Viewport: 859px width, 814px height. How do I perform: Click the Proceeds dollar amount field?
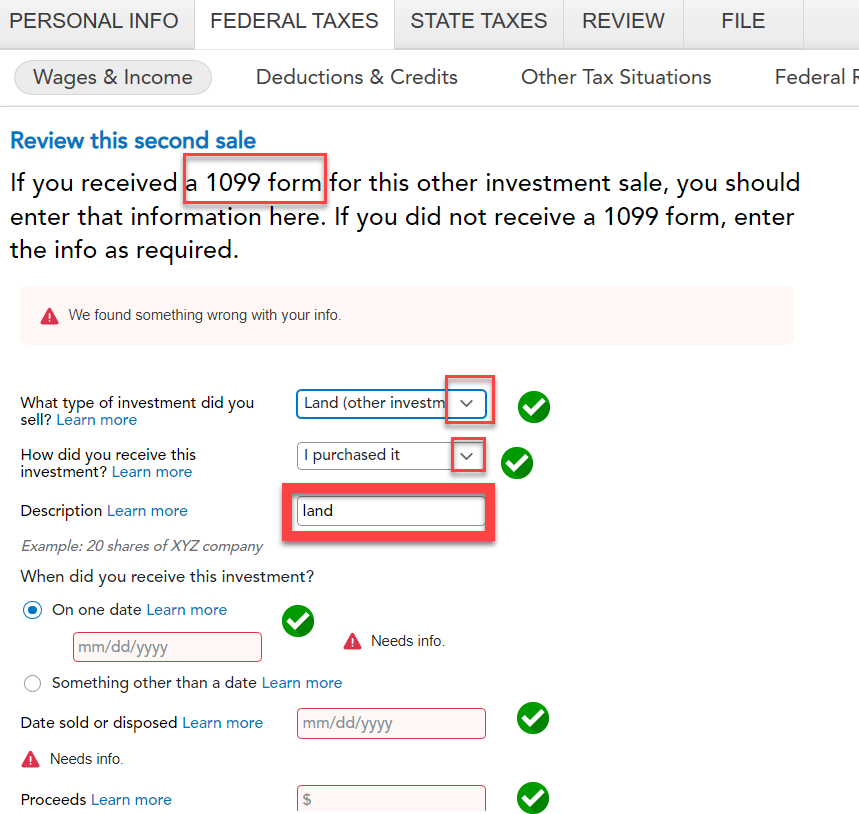click(391, 799)
